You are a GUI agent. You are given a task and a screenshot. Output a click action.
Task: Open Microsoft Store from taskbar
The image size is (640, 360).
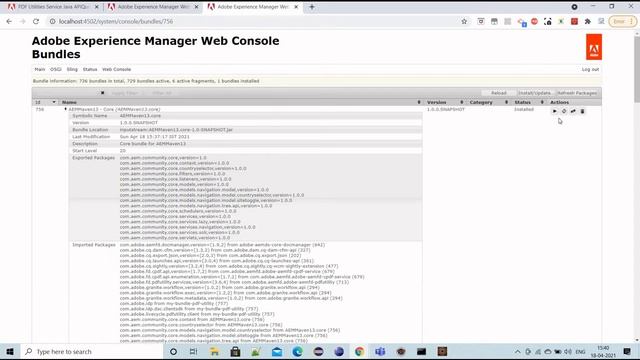pos(235,351)
